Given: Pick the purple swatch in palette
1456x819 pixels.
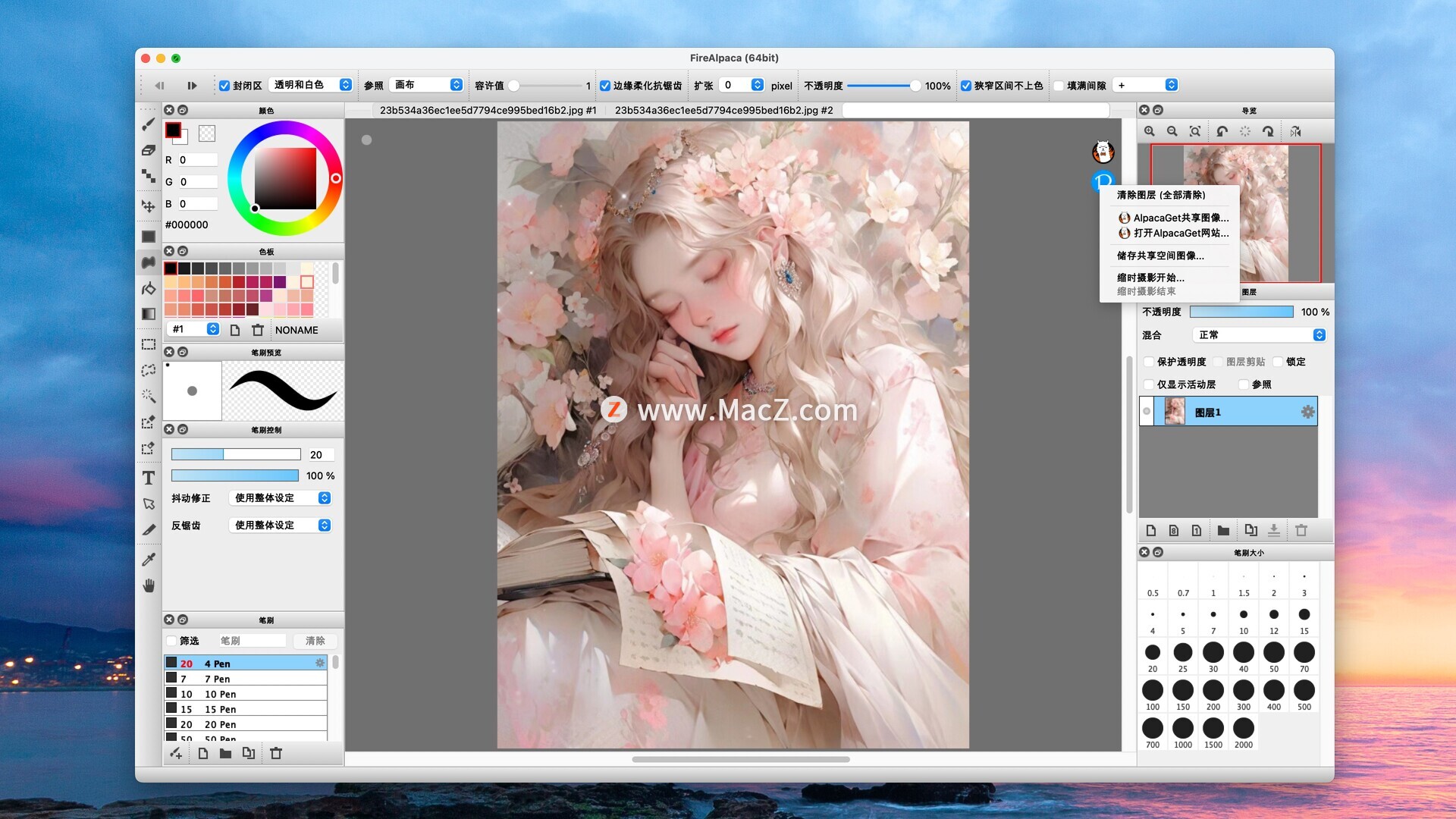Looking at the screenshot, I should (x=280, y=282).
